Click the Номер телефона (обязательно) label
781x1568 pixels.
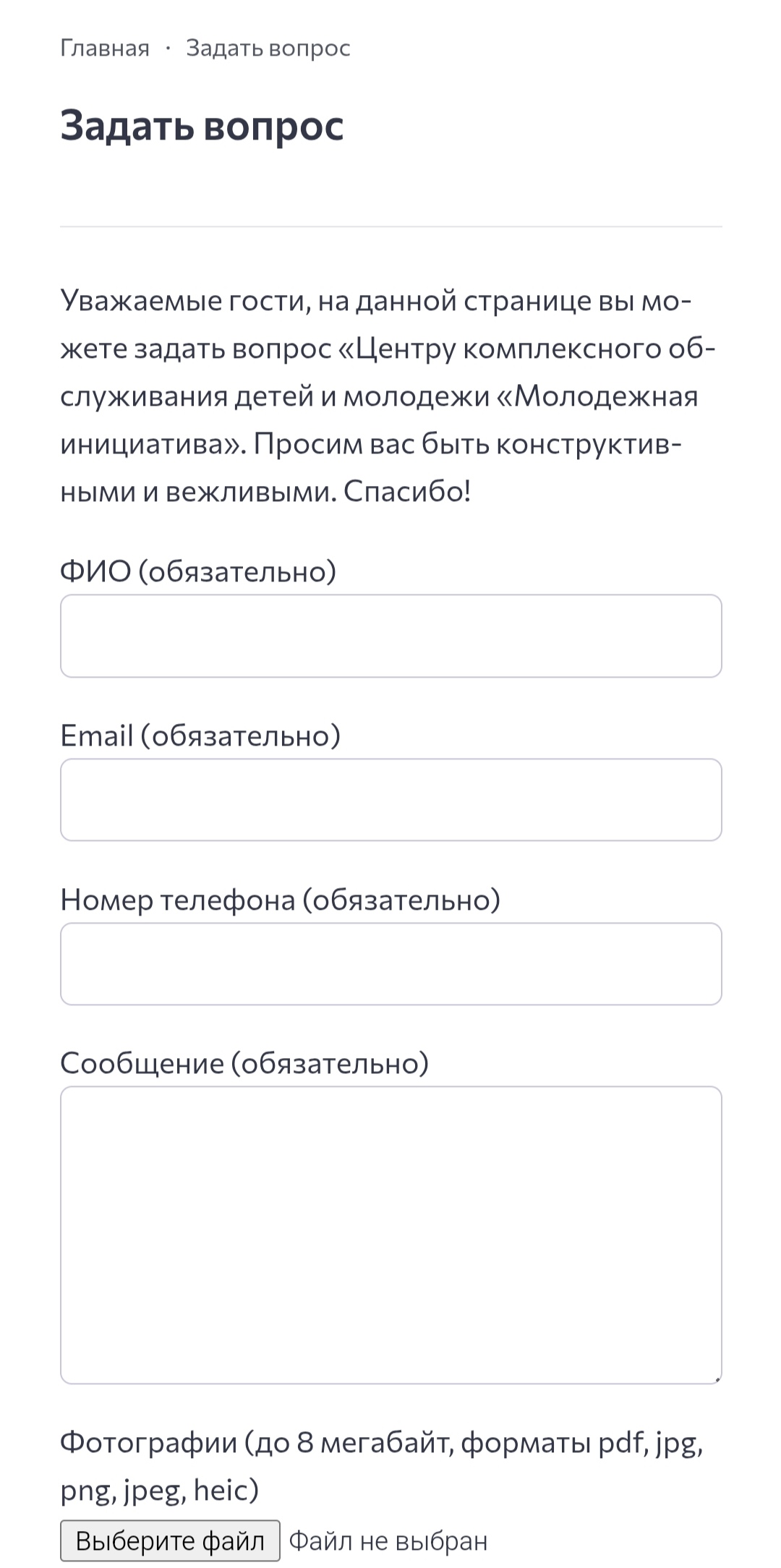tap(280, 900)
